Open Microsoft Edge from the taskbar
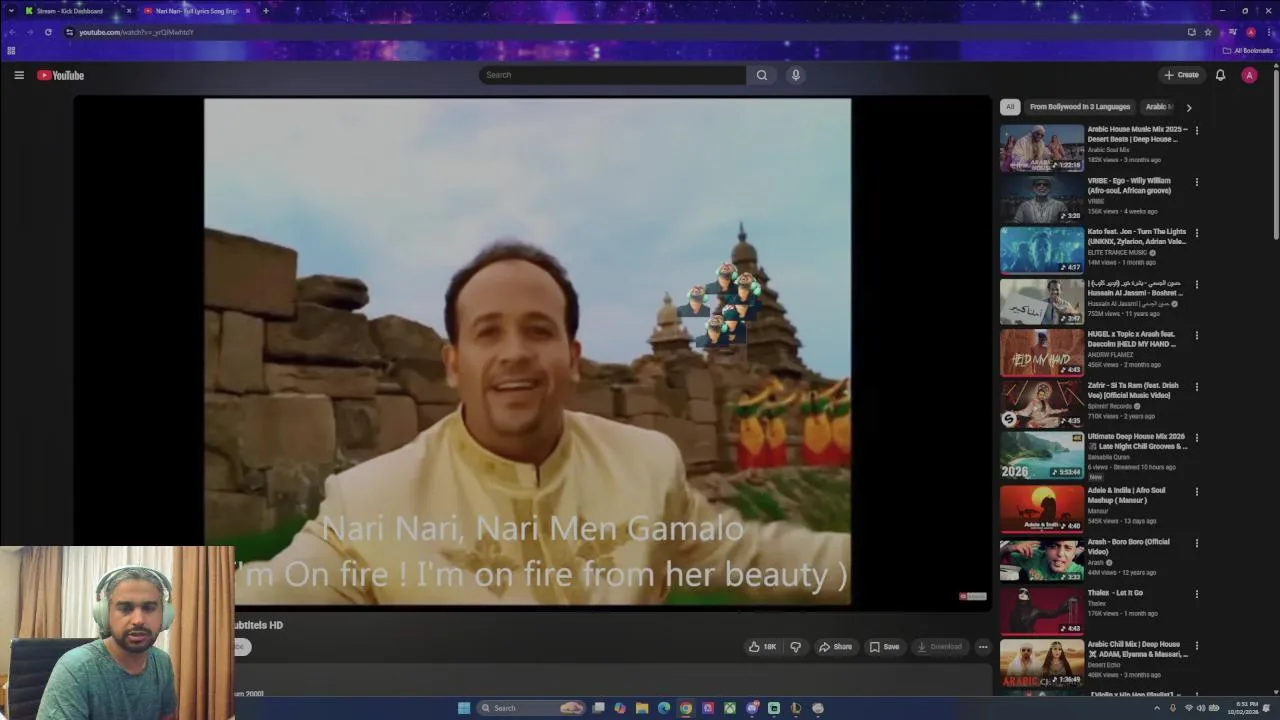The height and width of the screenshot is (720, 1280). (x=664, y=708)
